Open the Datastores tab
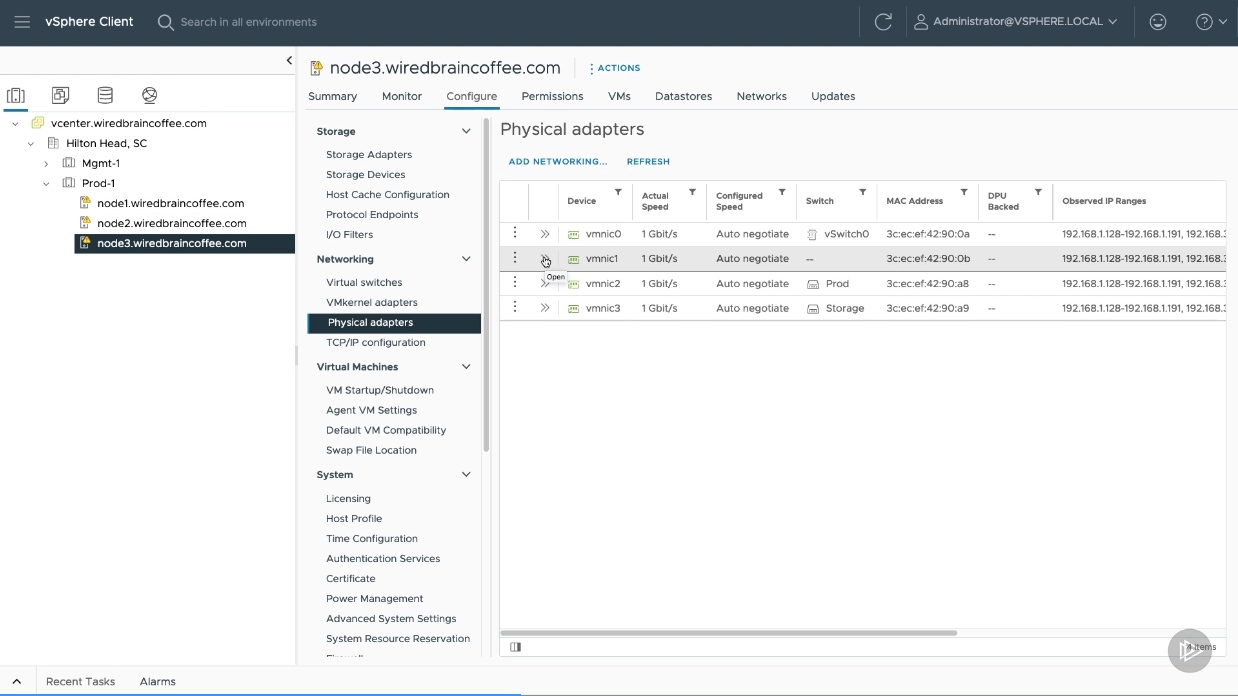Screen dimensions: 1238x696 click(x=683, y=96)
